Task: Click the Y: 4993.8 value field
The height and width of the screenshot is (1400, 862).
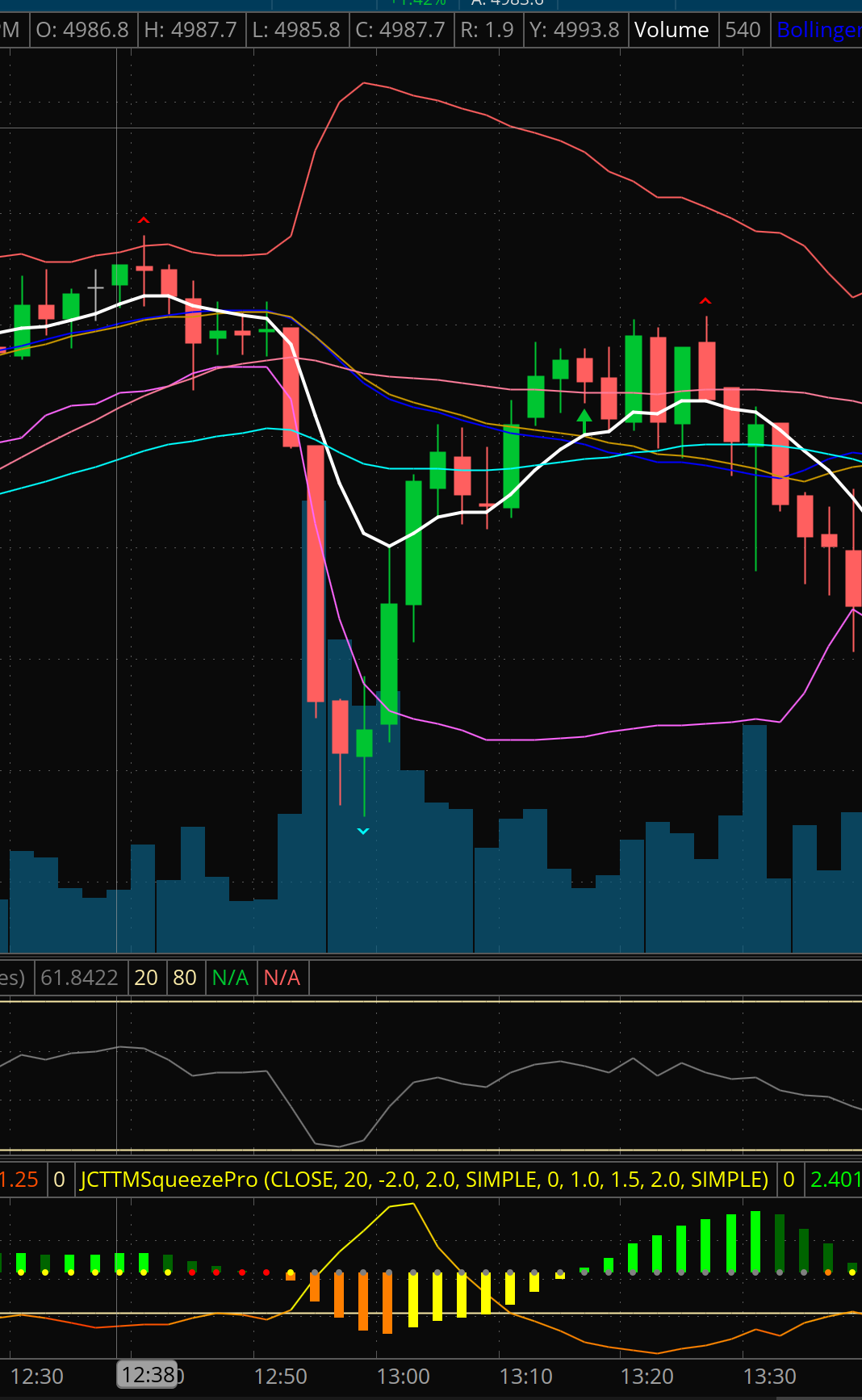Action: (574, 31)
